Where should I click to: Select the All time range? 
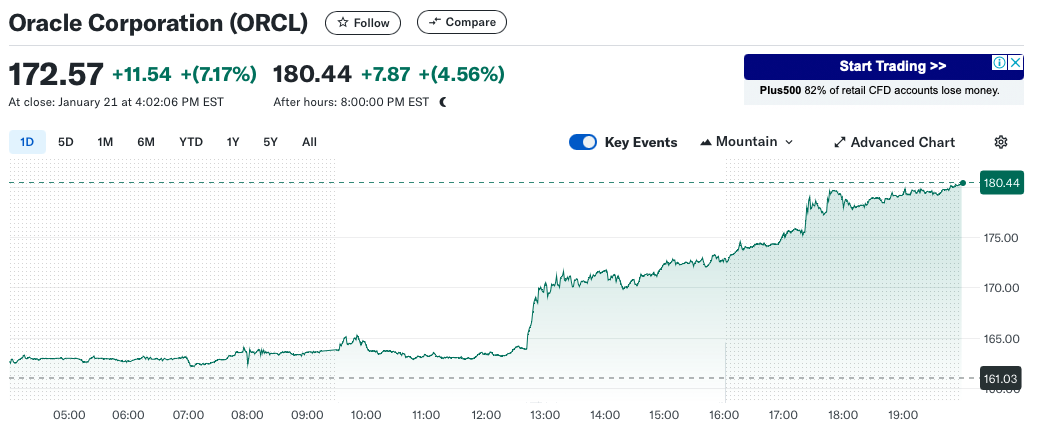[x=309, y=142]
